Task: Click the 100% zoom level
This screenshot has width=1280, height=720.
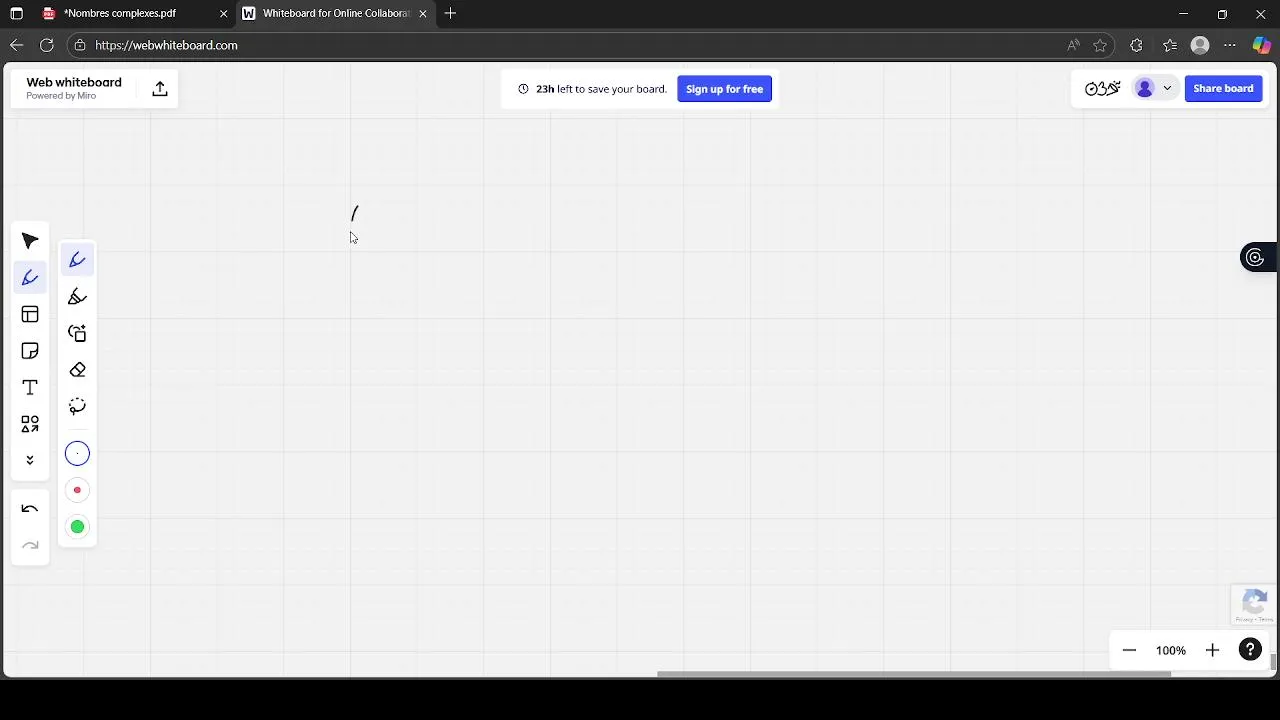Action: click(1171, 650)
